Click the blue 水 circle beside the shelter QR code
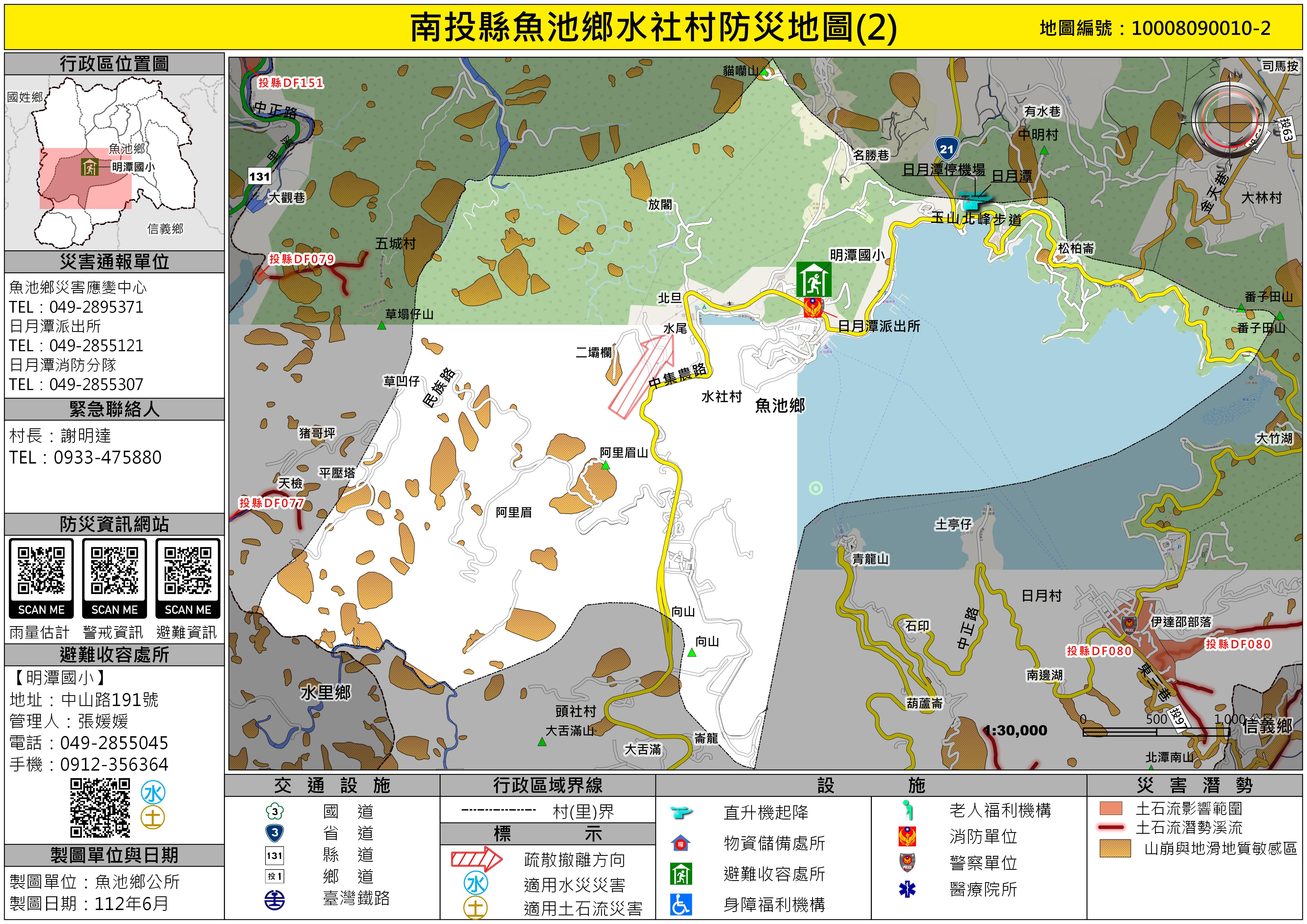Image resolution: width=1307 pixels, height=924 pixels. [x=153, y=792]
